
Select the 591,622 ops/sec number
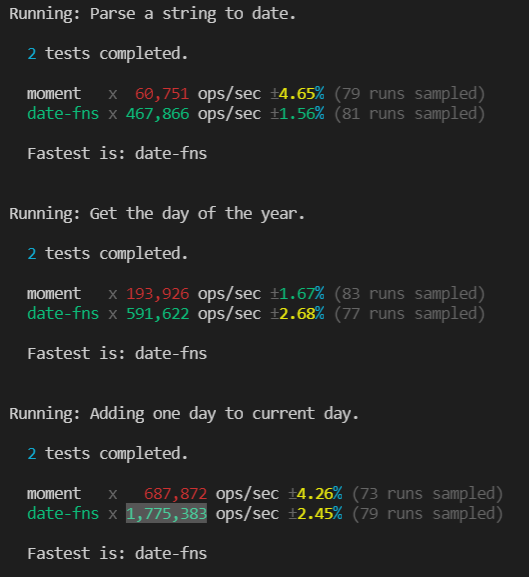[x=158, y=314]
